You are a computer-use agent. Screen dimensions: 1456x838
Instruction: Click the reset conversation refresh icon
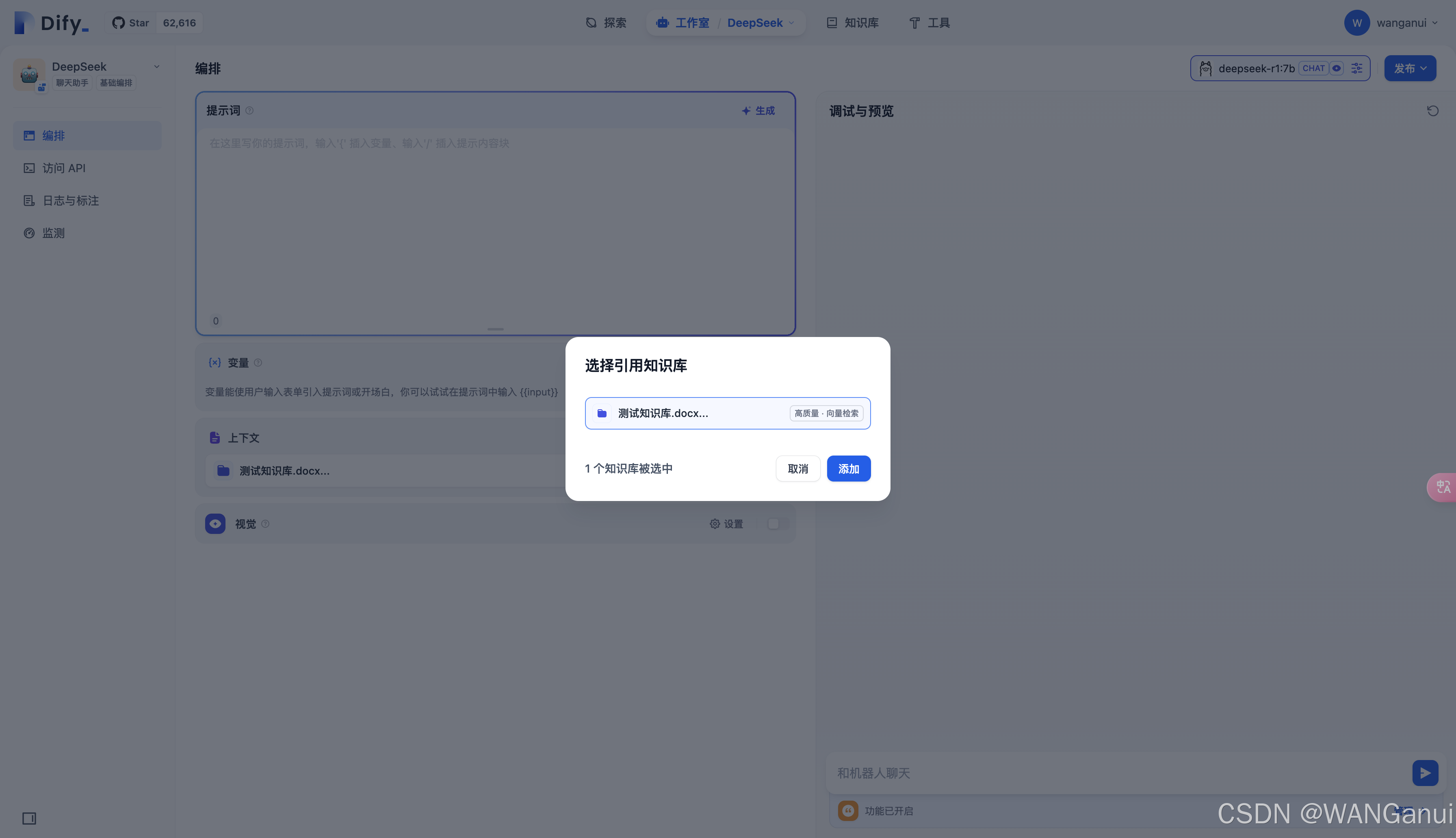1432,111
